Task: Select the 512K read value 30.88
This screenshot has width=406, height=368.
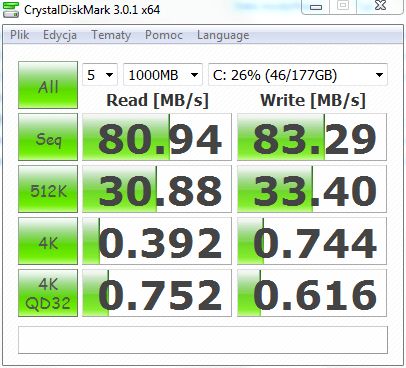Action: coord(157,189)
